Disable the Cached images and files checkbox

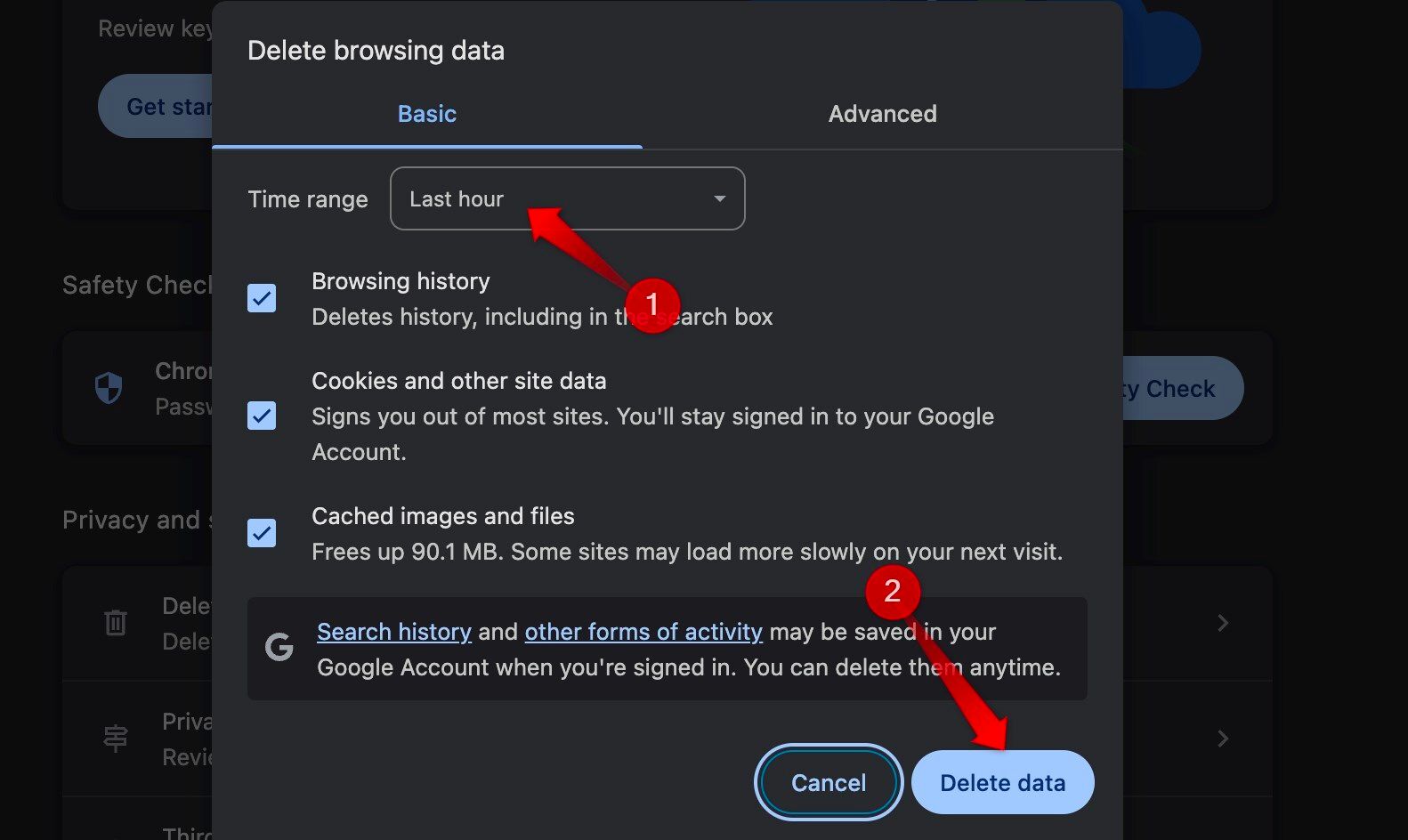point(262,533)
